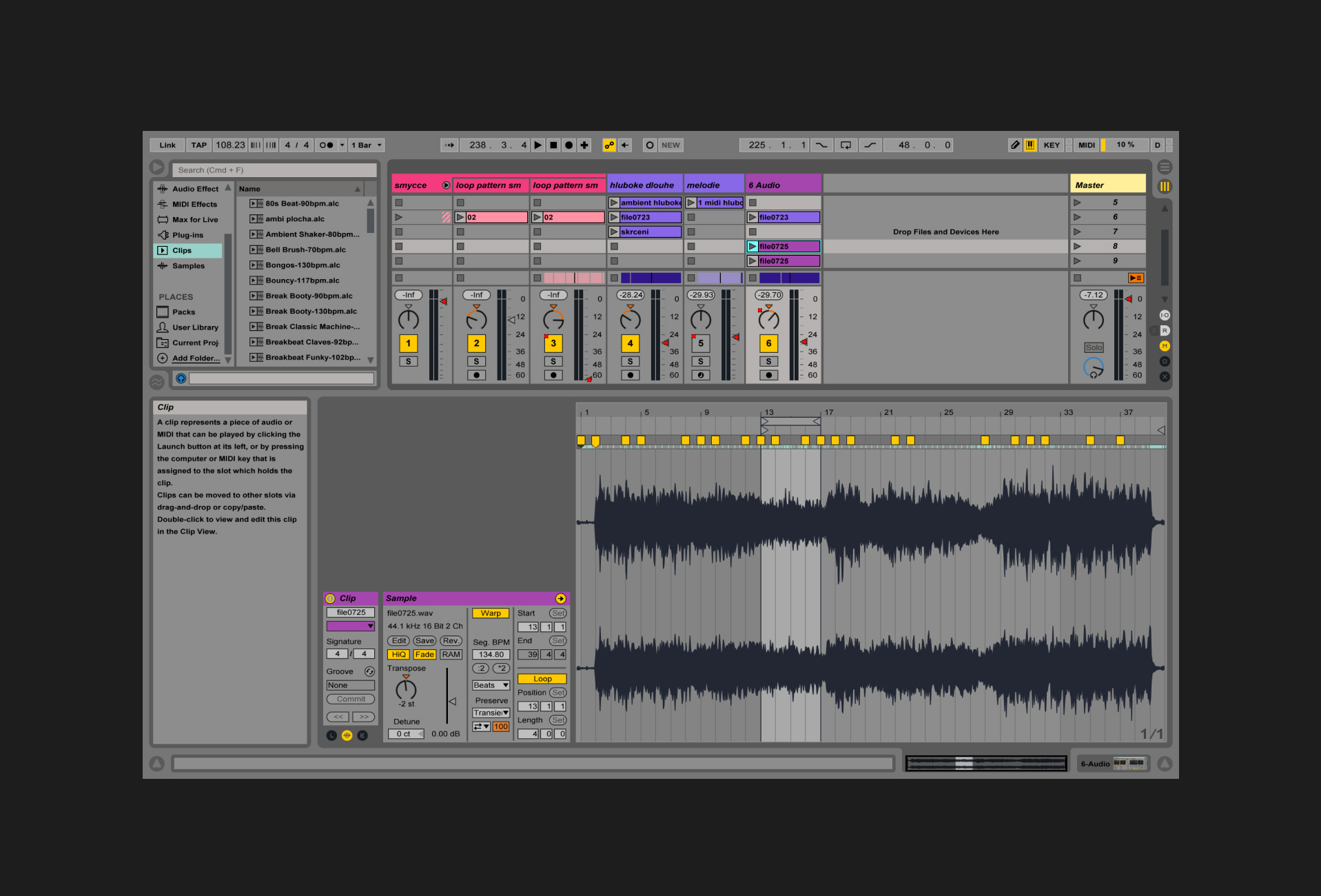Toggle the metronome button
The image size is (1321, 896).
point(326,145)
